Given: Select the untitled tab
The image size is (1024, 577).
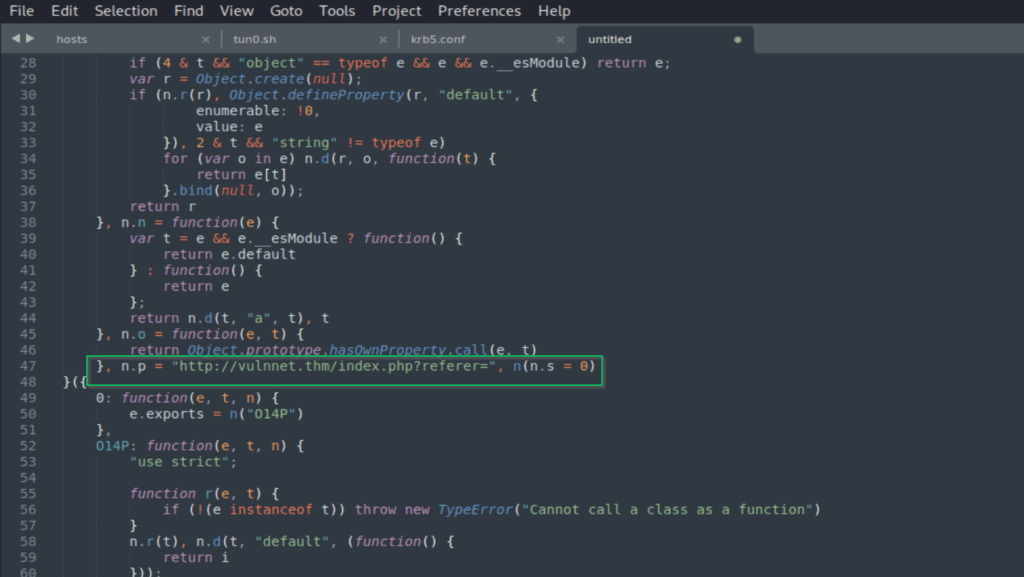Looking at the screenshot, I should click(x=610, y=39).
